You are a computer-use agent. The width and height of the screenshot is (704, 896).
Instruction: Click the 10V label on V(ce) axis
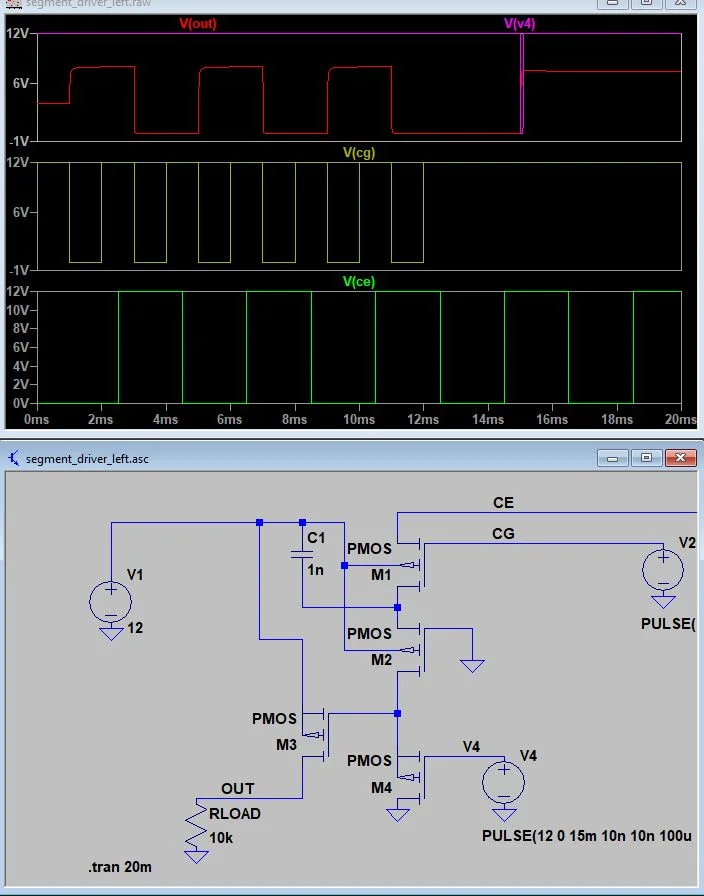(x=17, y=310)
